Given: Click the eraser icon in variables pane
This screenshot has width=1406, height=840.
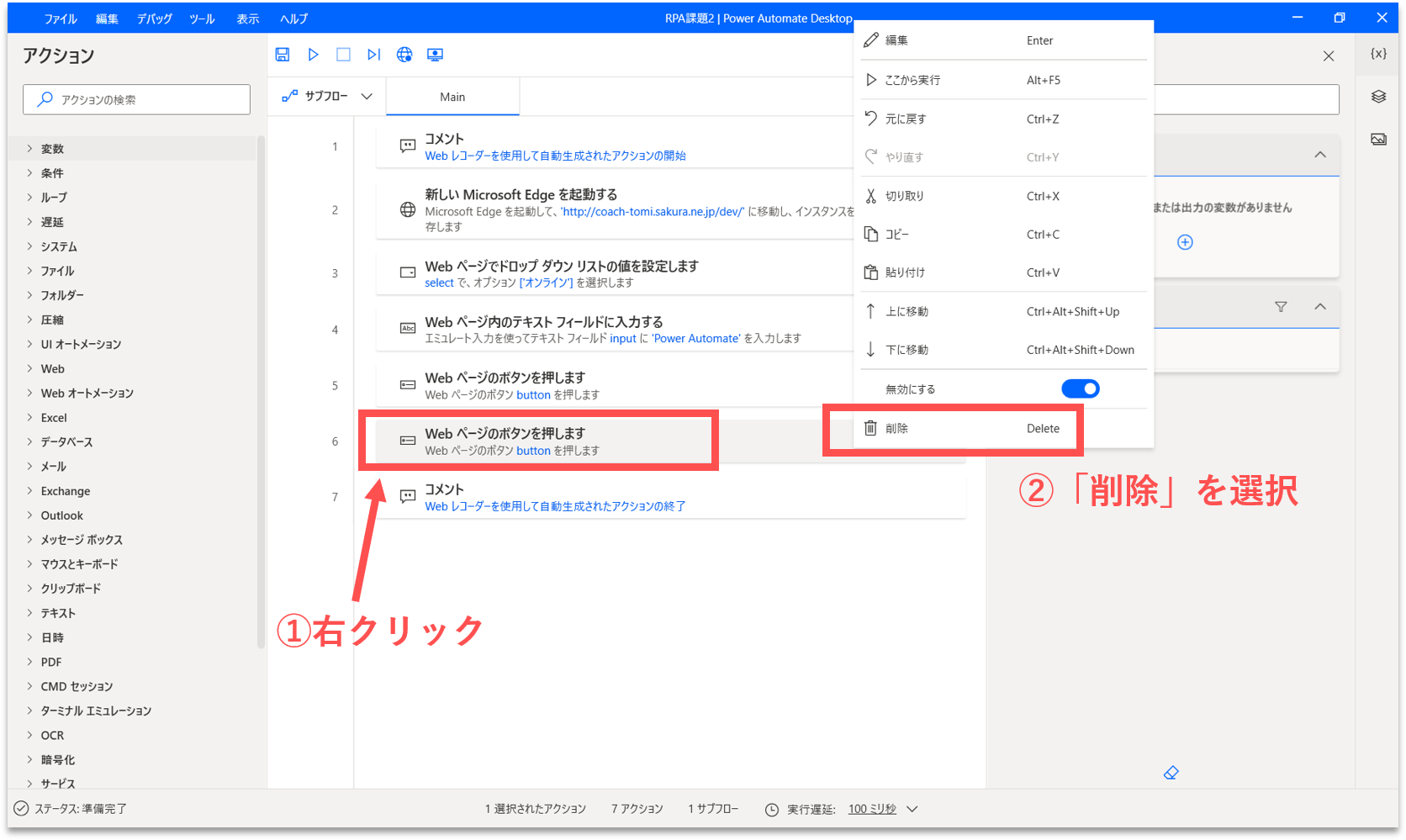Looking at the screenshot, I should click(x=1171, y=773).
